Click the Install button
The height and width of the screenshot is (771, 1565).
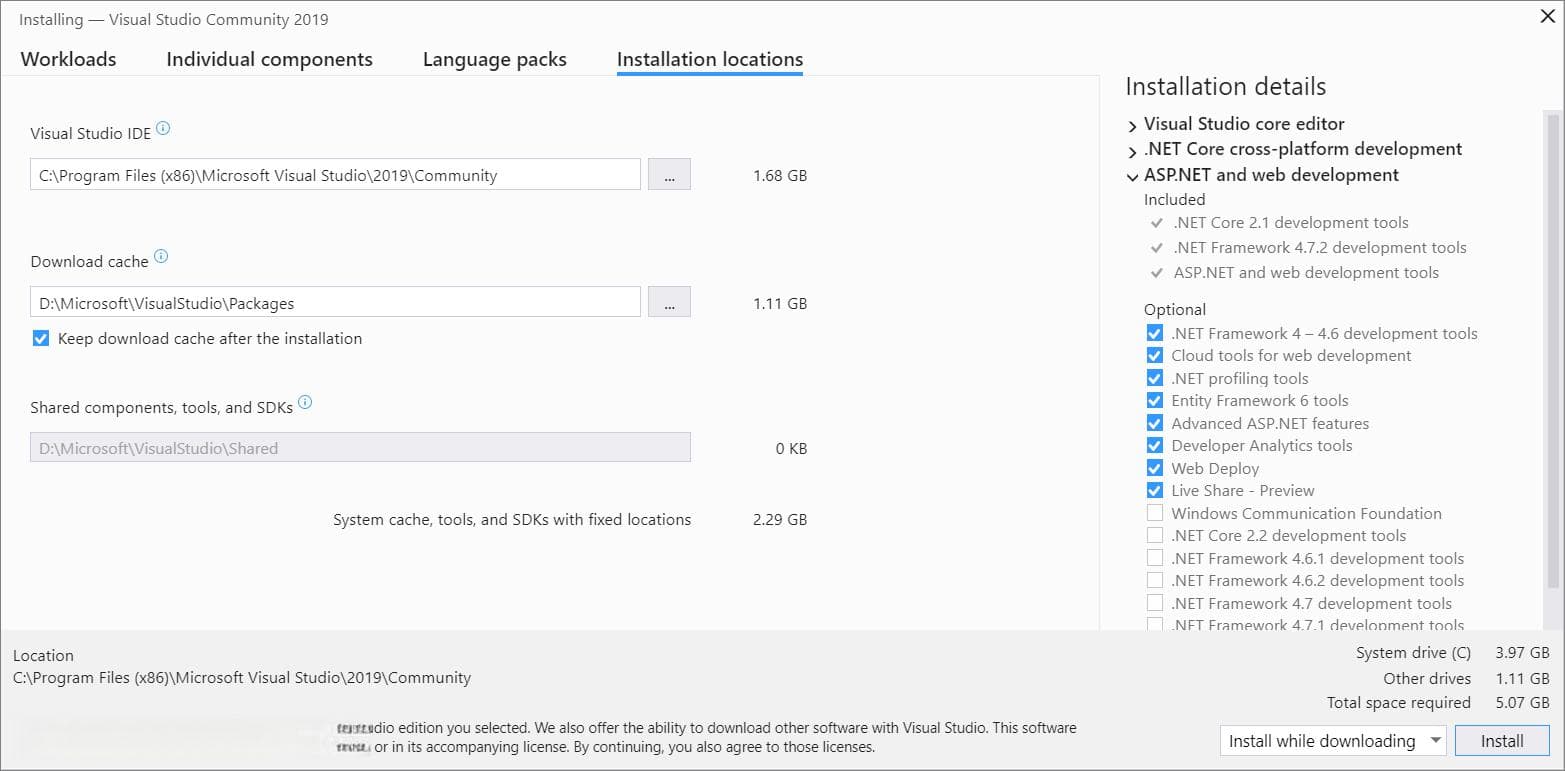(x=1502, y=741)
